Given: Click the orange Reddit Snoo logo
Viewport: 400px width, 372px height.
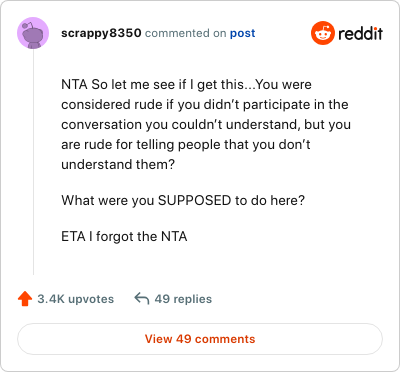Looking at the screenshot, I should 323,33.
